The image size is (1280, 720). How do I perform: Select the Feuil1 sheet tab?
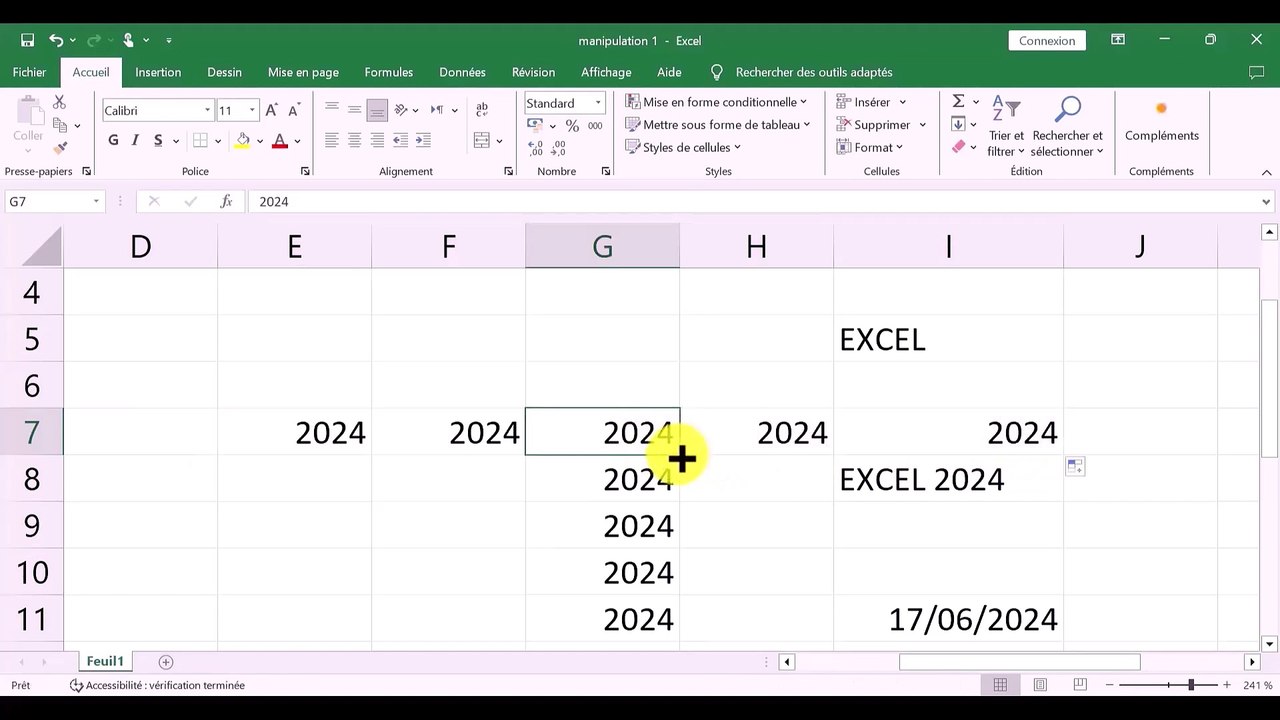click(x=105, y=662)
